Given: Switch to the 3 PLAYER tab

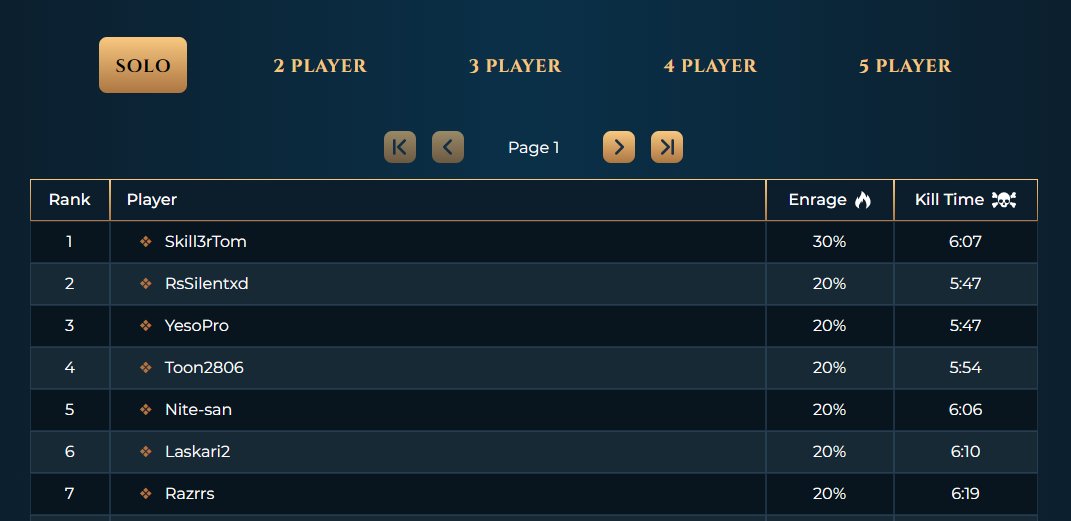Looking at the screenshot, I should pos(515,66).
